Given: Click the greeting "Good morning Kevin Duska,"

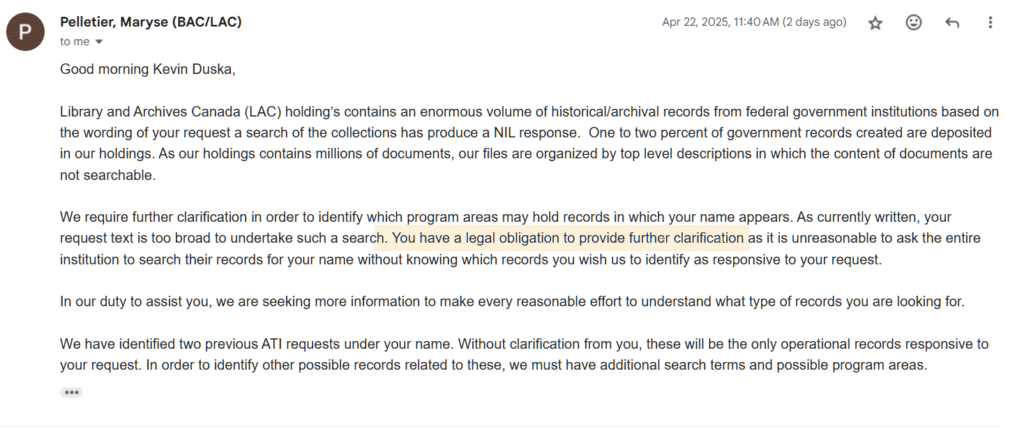Looking at the screenshot, I should (x=147, y=69).
